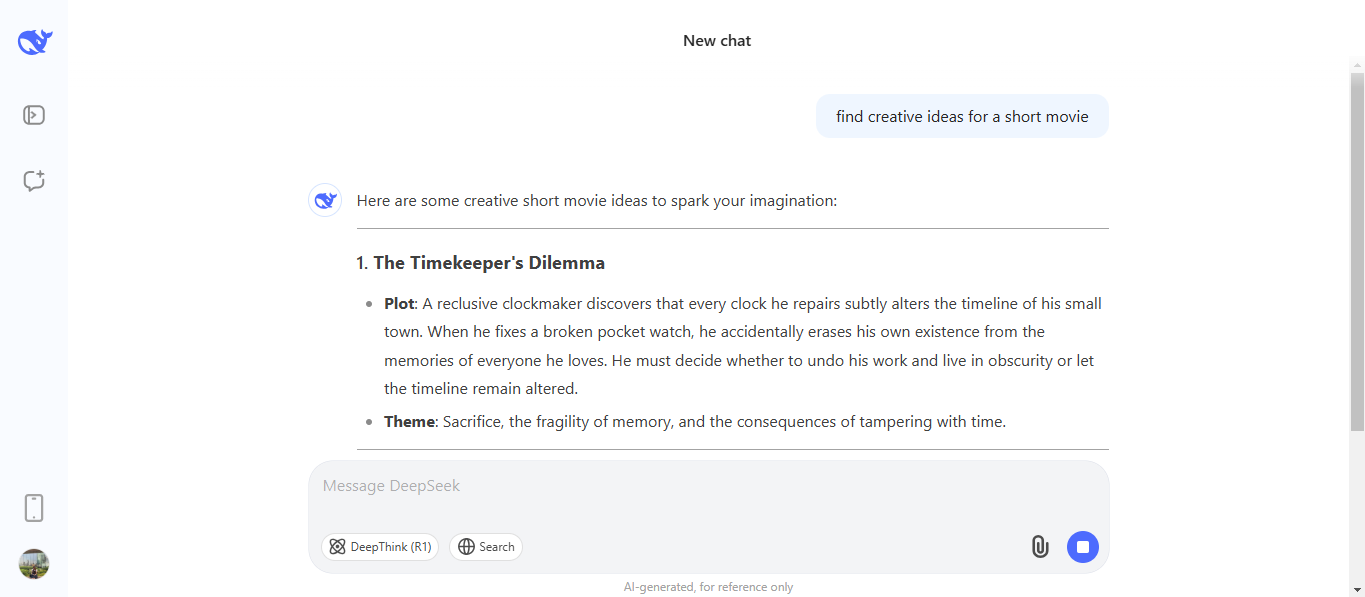Enable web Search mode
1365x597 pixels.
(486, 546)
